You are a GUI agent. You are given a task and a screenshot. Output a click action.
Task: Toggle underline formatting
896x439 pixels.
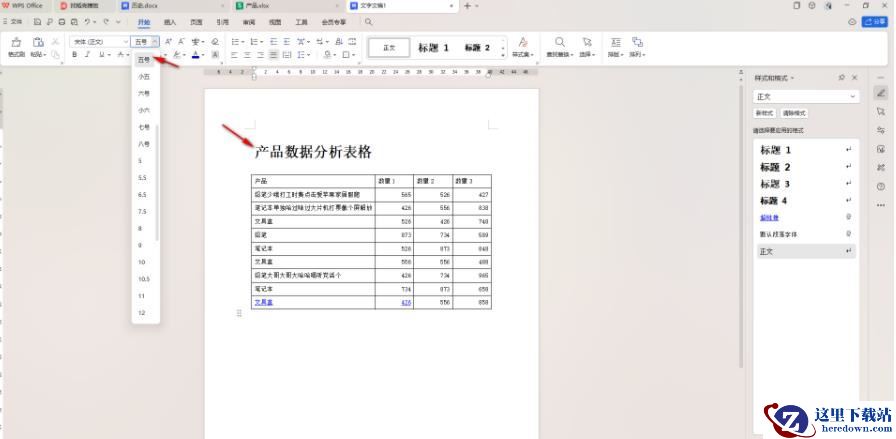[101, 55]
